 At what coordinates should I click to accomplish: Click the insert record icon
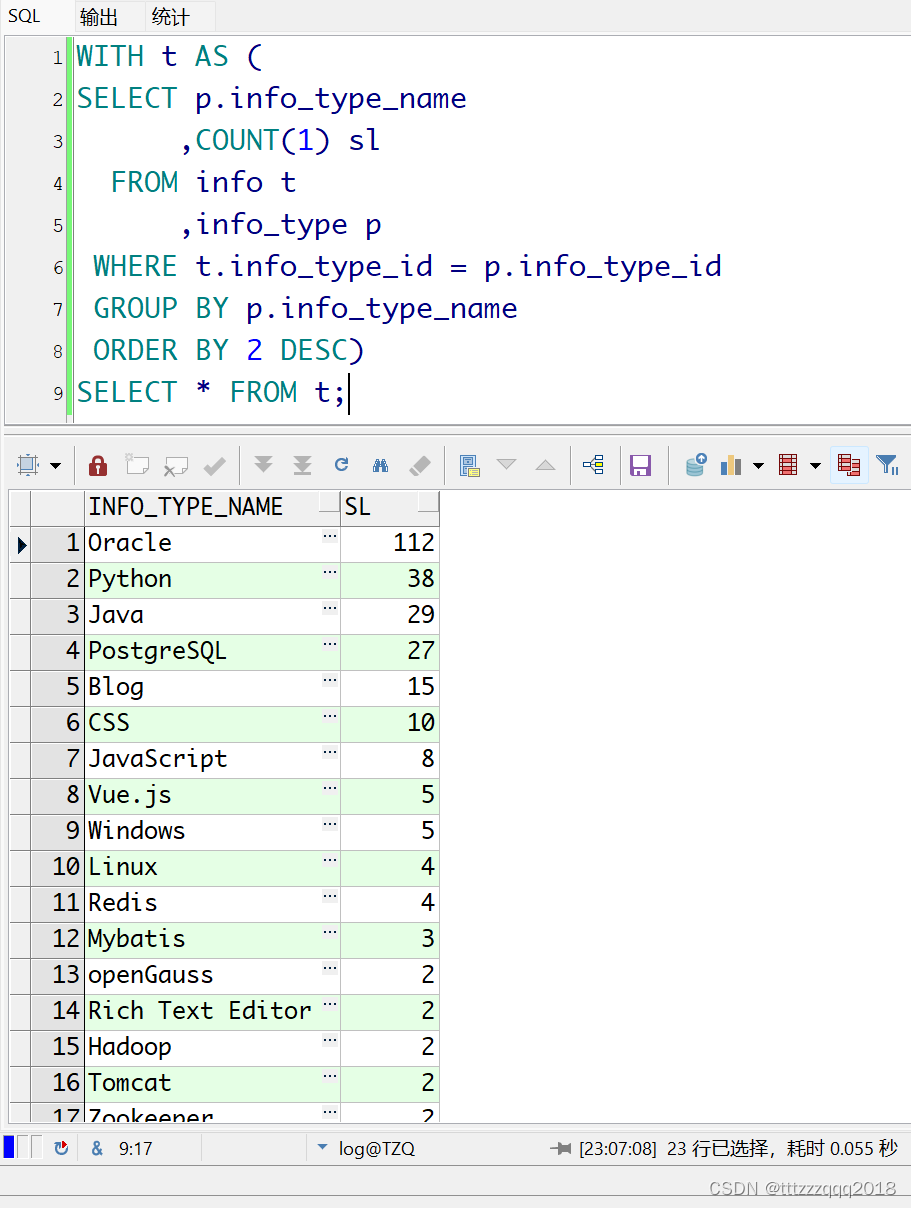click(137, 465)
